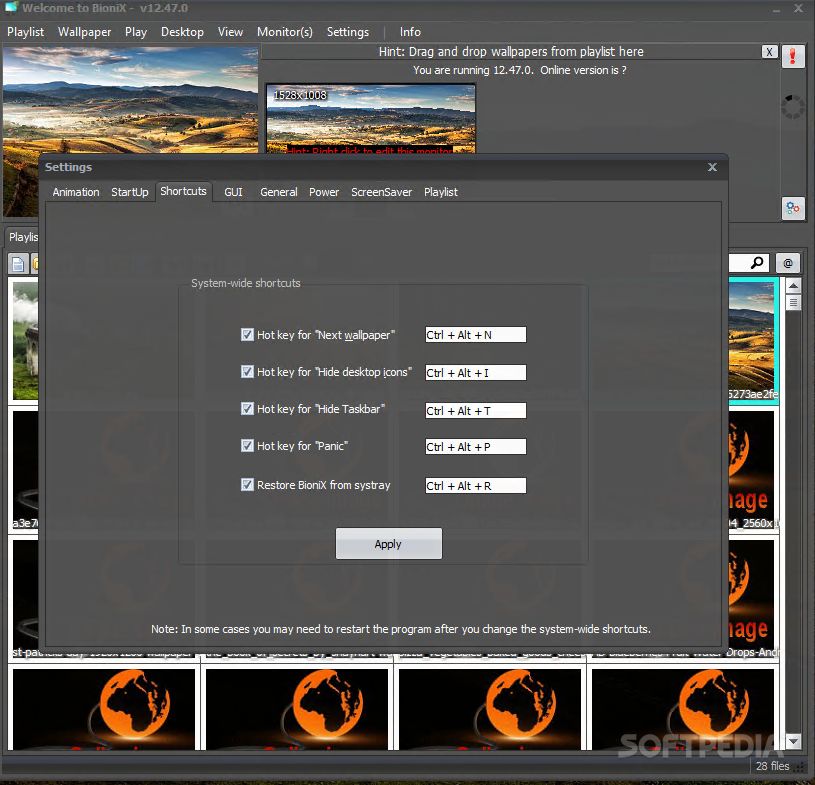Switch to the StartUp tab
The width and height of the screenshot is (815, 785).
coord(130,192)
